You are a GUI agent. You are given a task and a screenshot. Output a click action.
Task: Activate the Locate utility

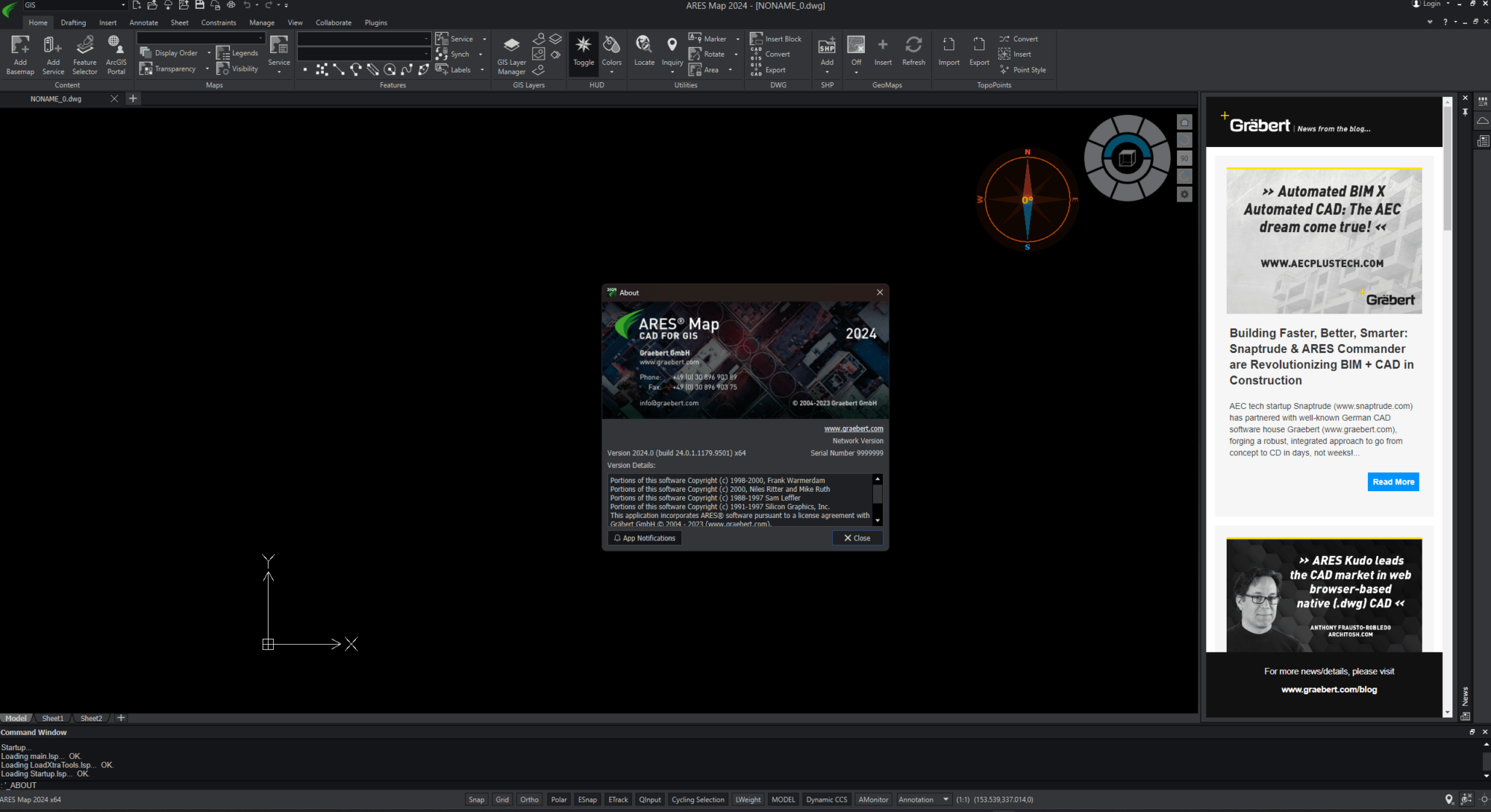pos(644,52)
